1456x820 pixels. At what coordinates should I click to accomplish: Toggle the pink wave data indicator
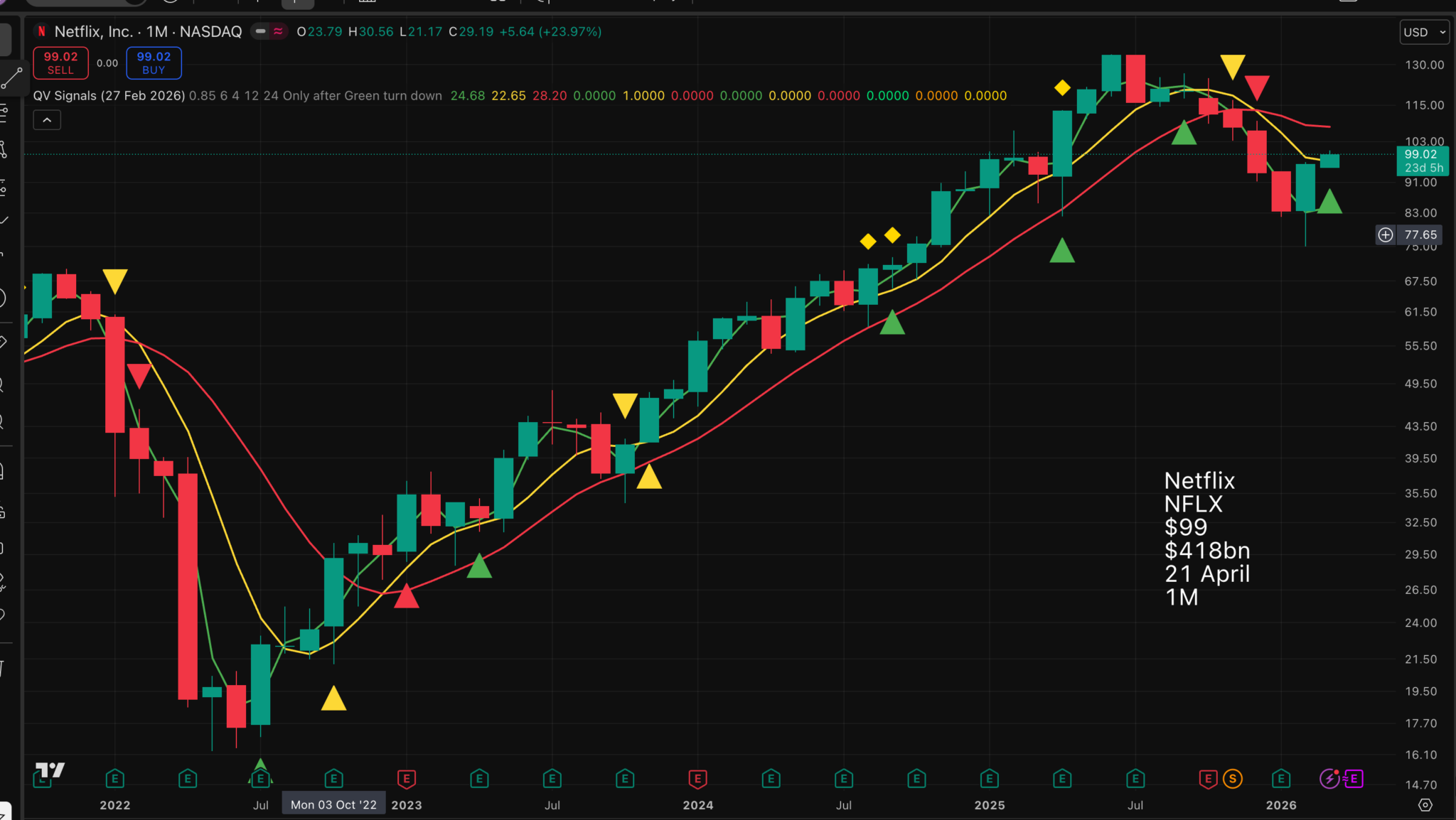click(x=279, y=31)
